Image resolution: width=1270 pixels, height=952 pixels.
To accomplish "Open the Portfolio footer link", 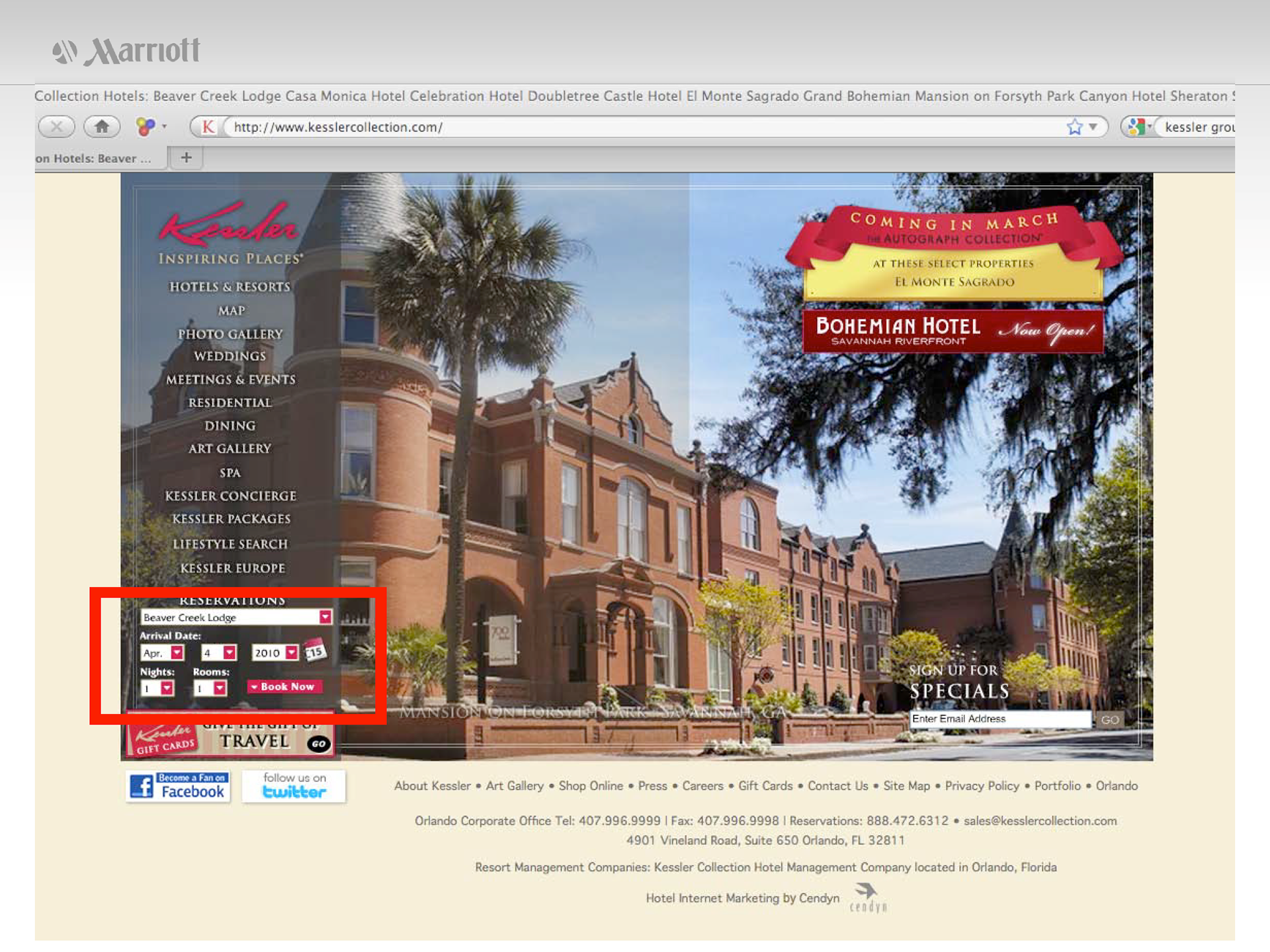I will tap(1057, 785).
